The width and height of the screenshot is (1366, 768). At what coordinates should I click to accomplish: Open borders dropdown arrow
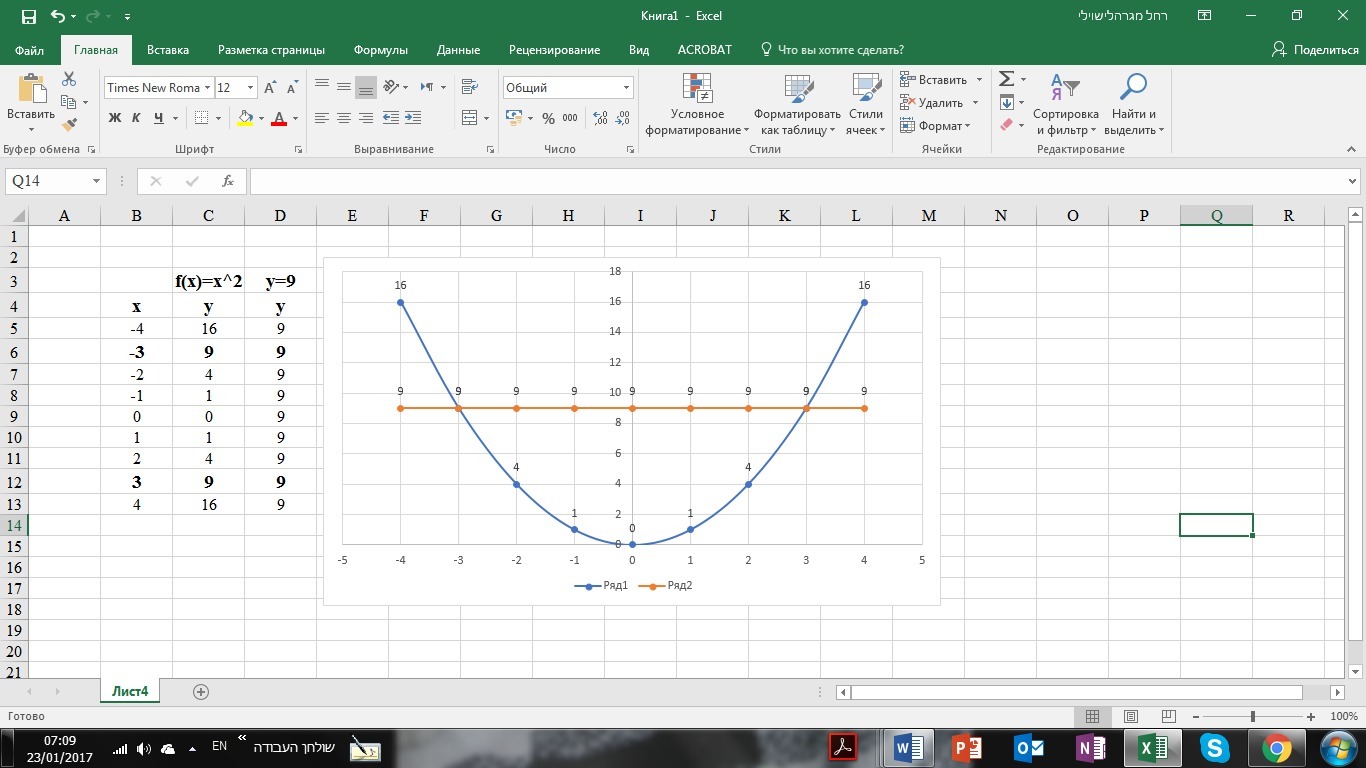tap(219, 118)
